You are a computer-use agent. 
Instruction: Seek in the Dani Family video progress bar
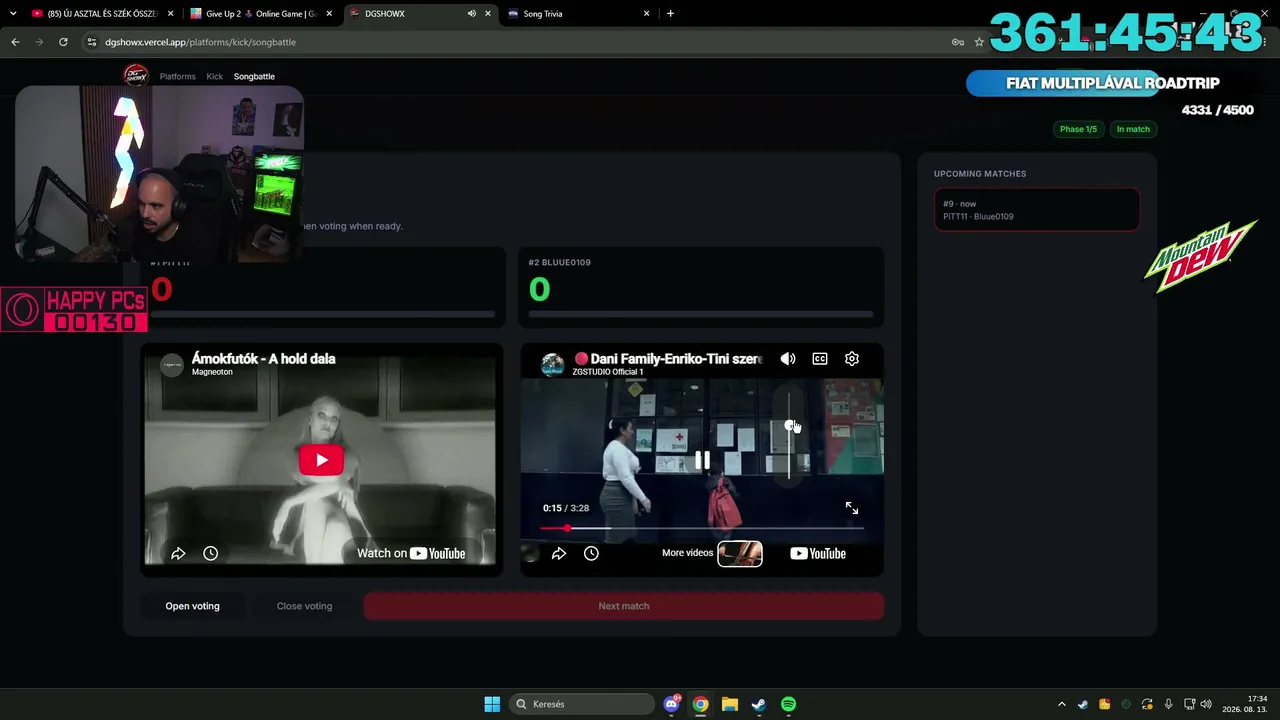702,528
